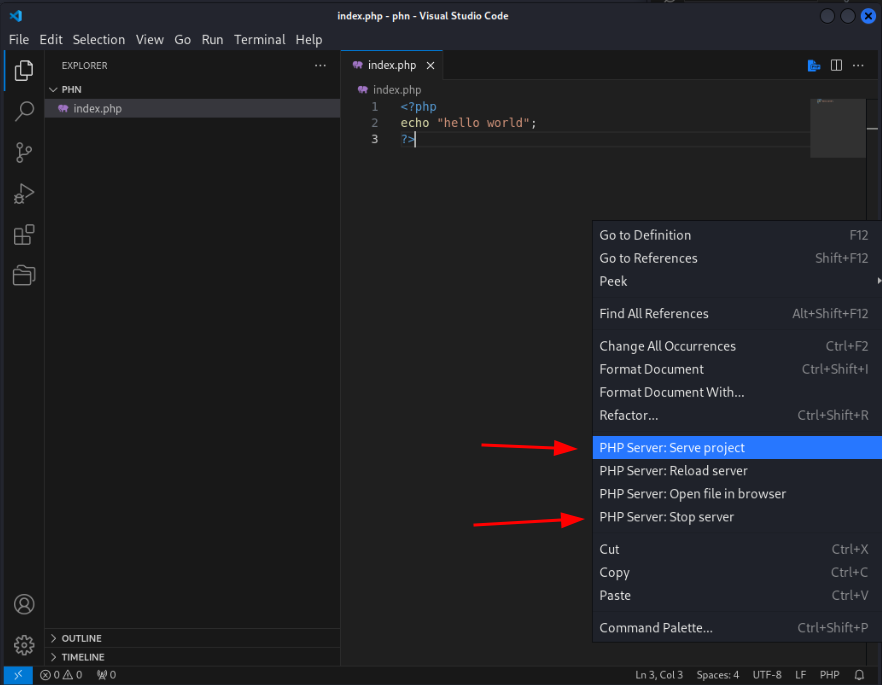
Task: Click the notifications bell icon
Action: 858,674
